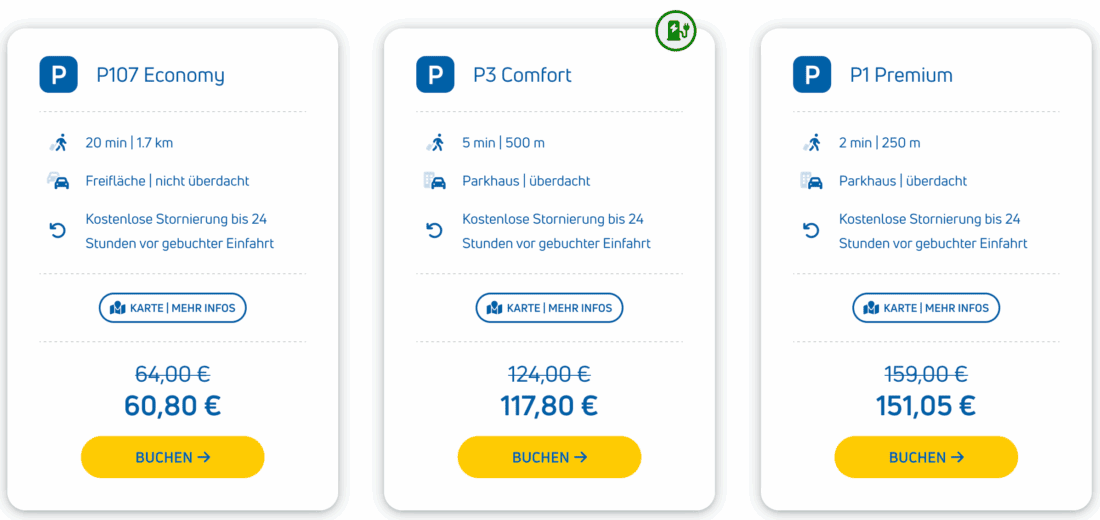Click the P3 Comfort title
The height and width of the screenshot is (520, 1100).
click(522, 75)
